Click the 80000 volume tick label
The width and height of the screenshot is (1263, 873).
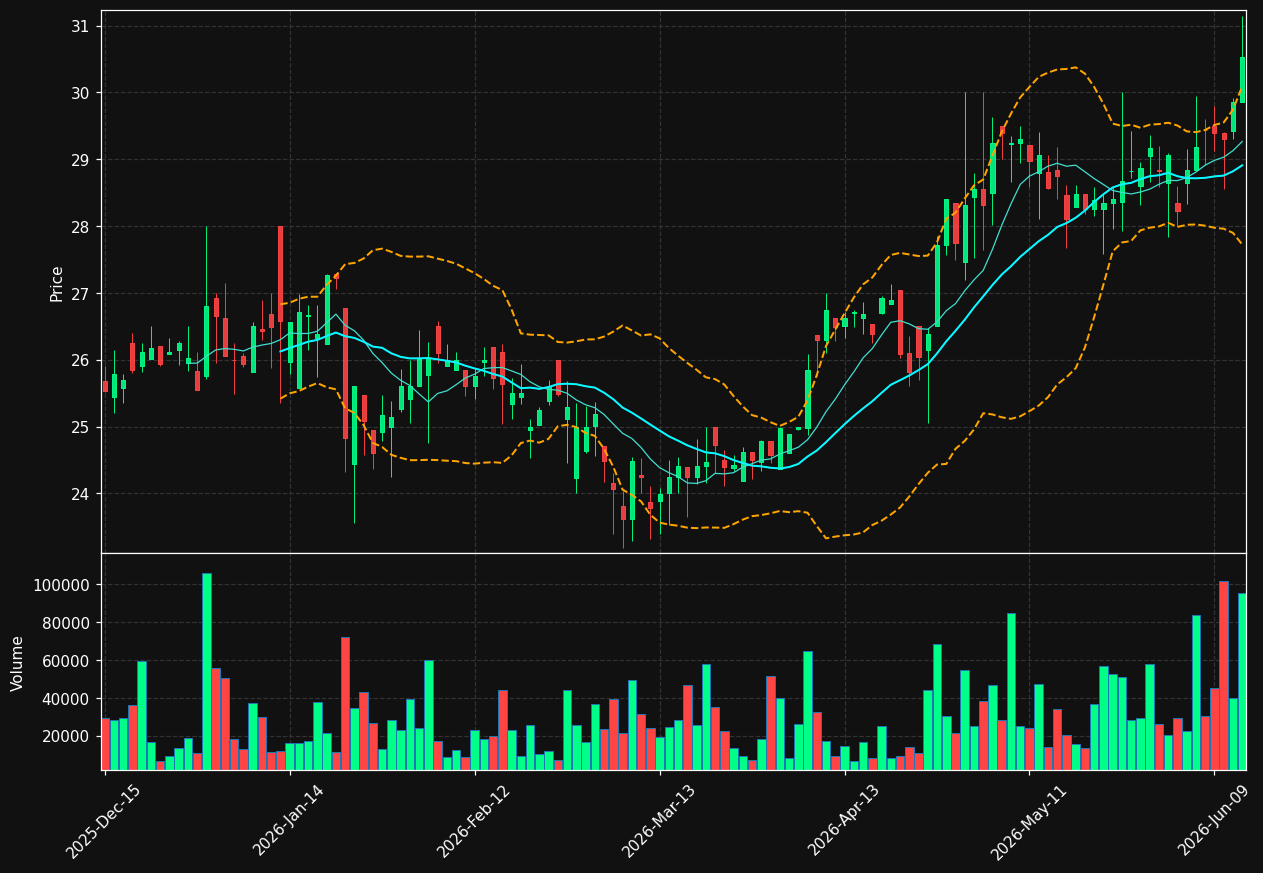(x=66, y=623)
